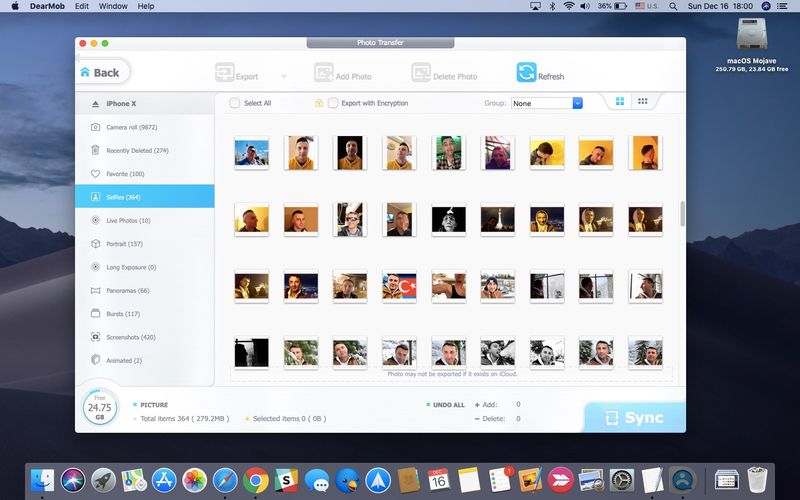The width and height of the screenshot is (800, 500).
Task: Select the sunglasses selfie thumbnail
Action: tap(350, 219)
